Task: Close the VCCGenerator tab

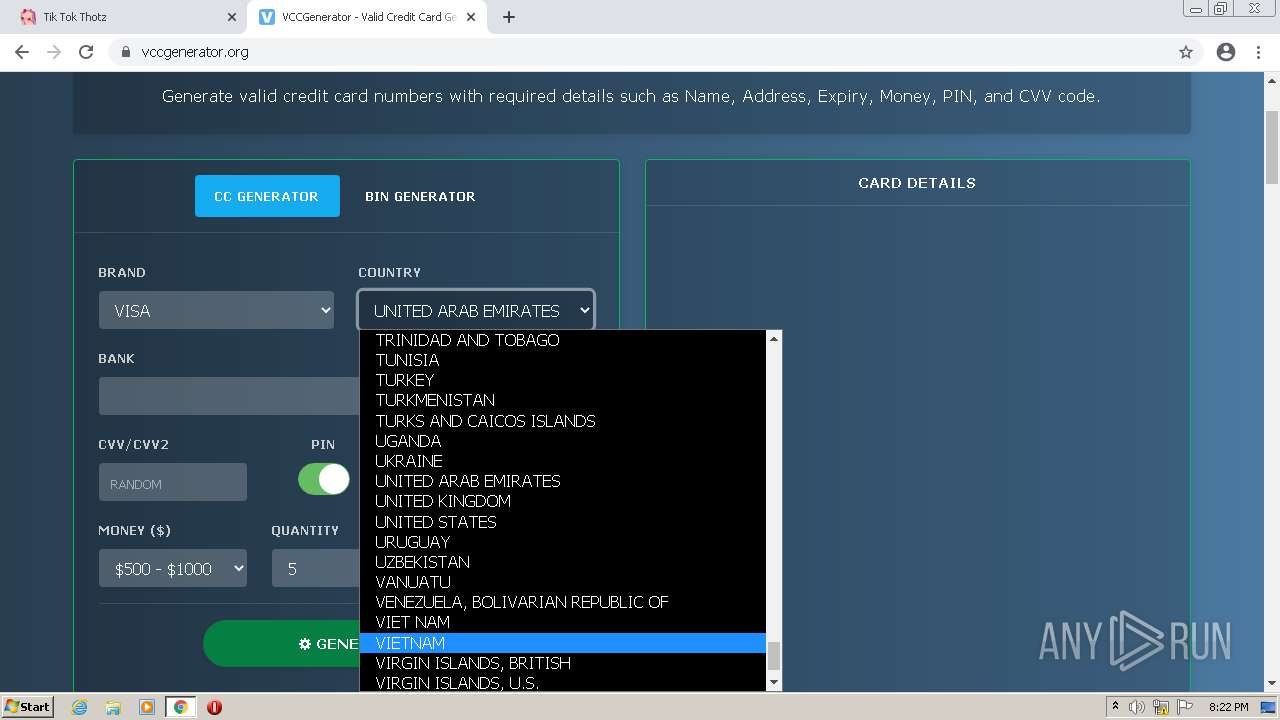Action: 471,17
